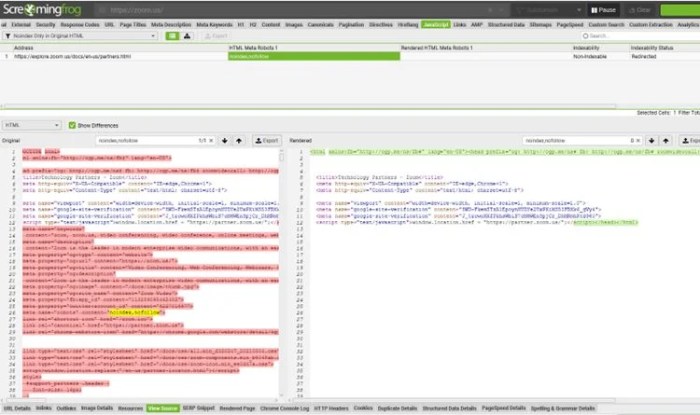Click highlighted noindex,nofollow text in Original source
This screenshot has height=415, width=700.
click(134, 313)
